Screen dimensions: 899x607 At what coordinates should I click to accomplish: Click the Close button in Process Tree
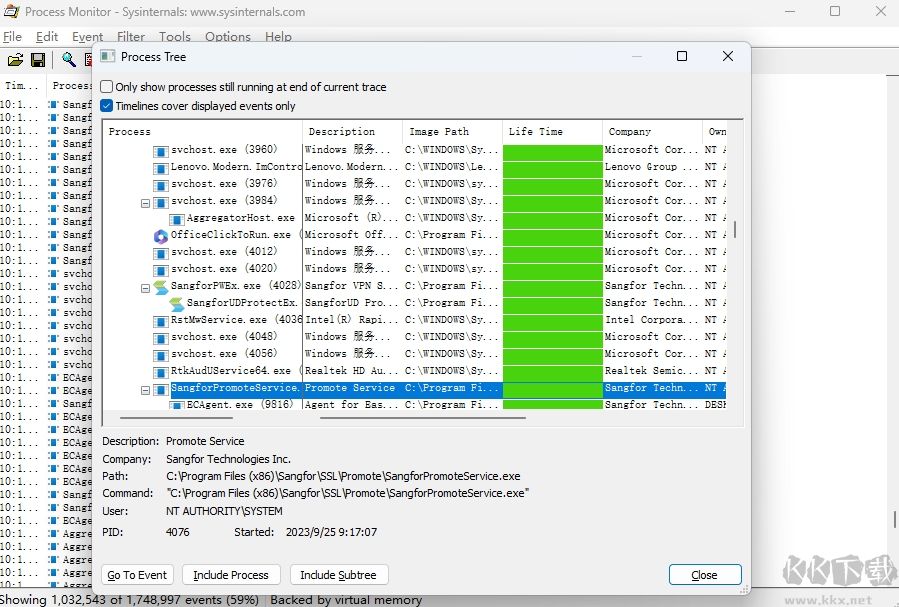pos(705,575)
